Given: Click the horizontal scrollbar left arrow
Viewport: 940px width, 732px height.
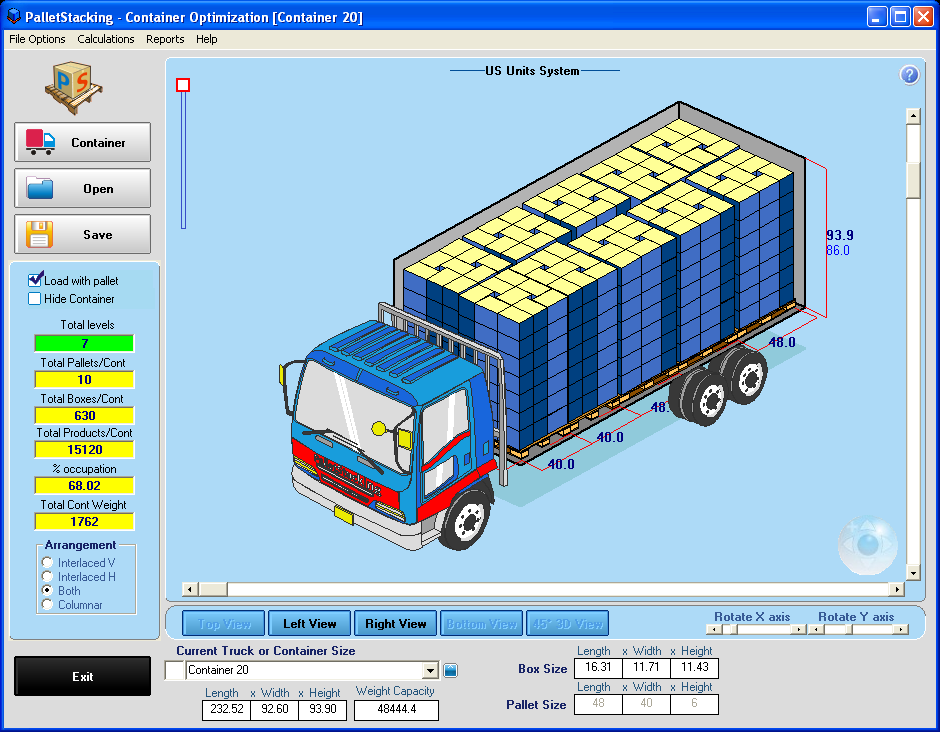Looking at the screenshot, I should click(x=190, y=589).
